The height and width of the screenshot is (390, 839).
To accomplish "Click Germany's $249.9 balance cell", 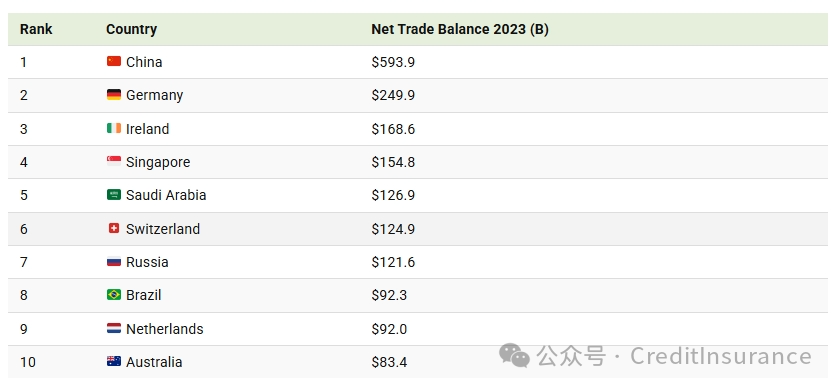I will pos(393,95).
